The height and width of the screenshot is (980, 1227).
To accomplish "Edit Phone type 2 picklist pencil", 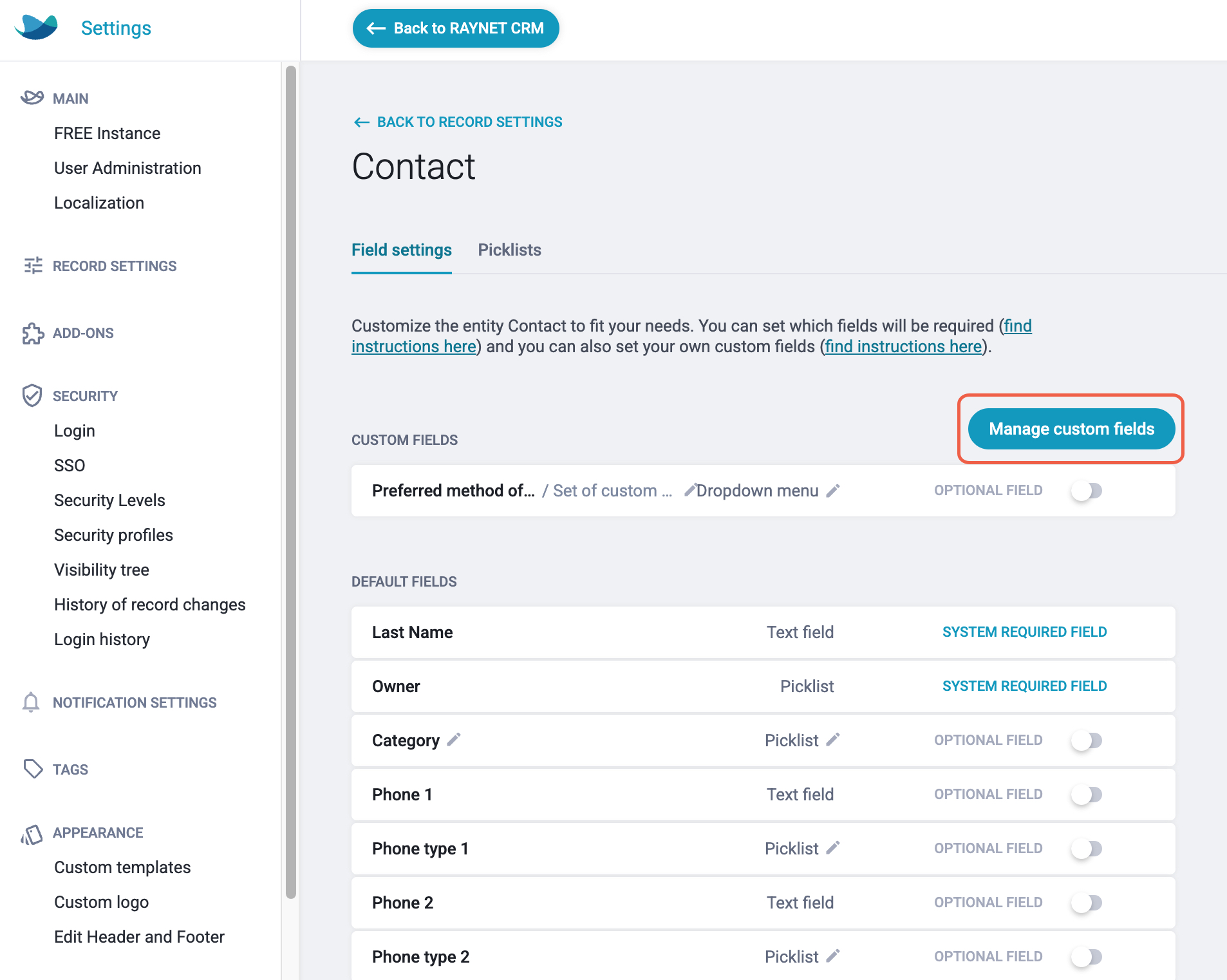I will 833,956.
